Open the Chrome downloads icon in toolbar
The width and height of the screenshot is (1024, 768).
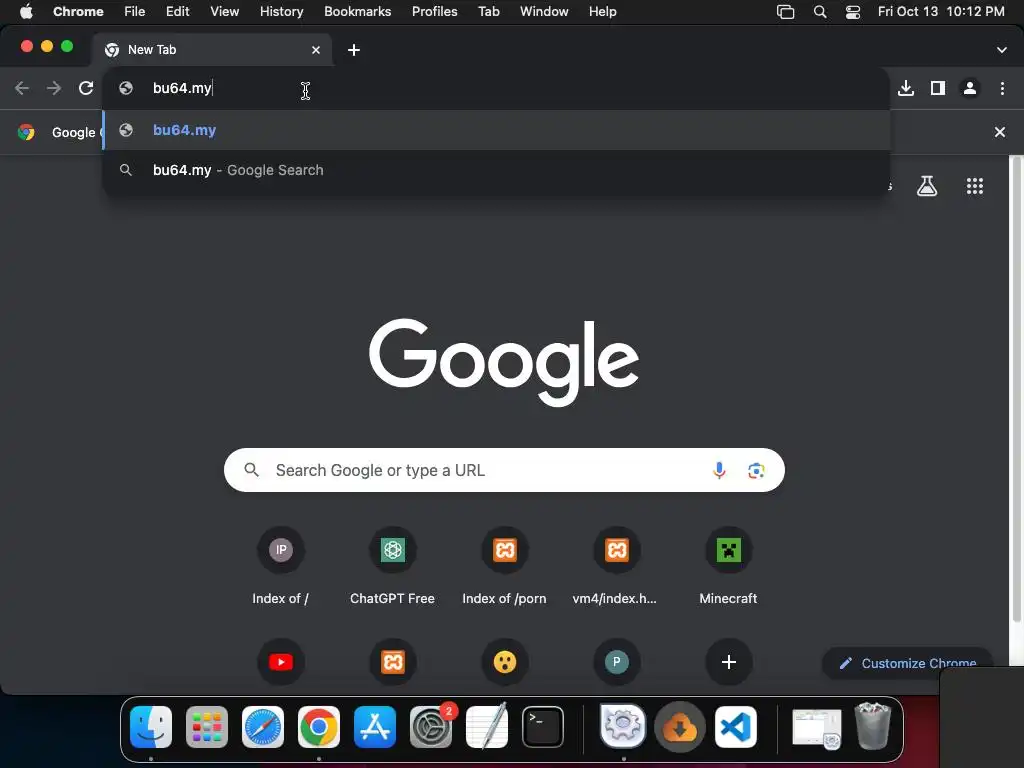click(906, 88)
